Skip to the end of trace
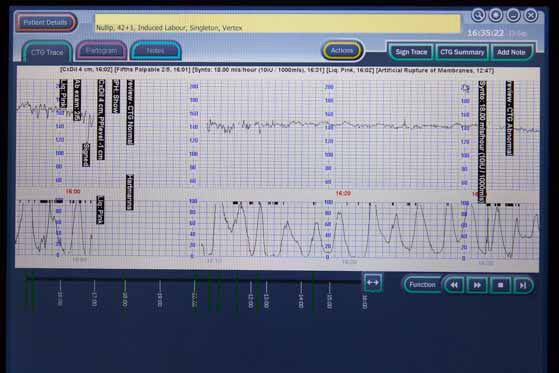Viewport: 559px width, 373px height. click(x=523, y=285)
